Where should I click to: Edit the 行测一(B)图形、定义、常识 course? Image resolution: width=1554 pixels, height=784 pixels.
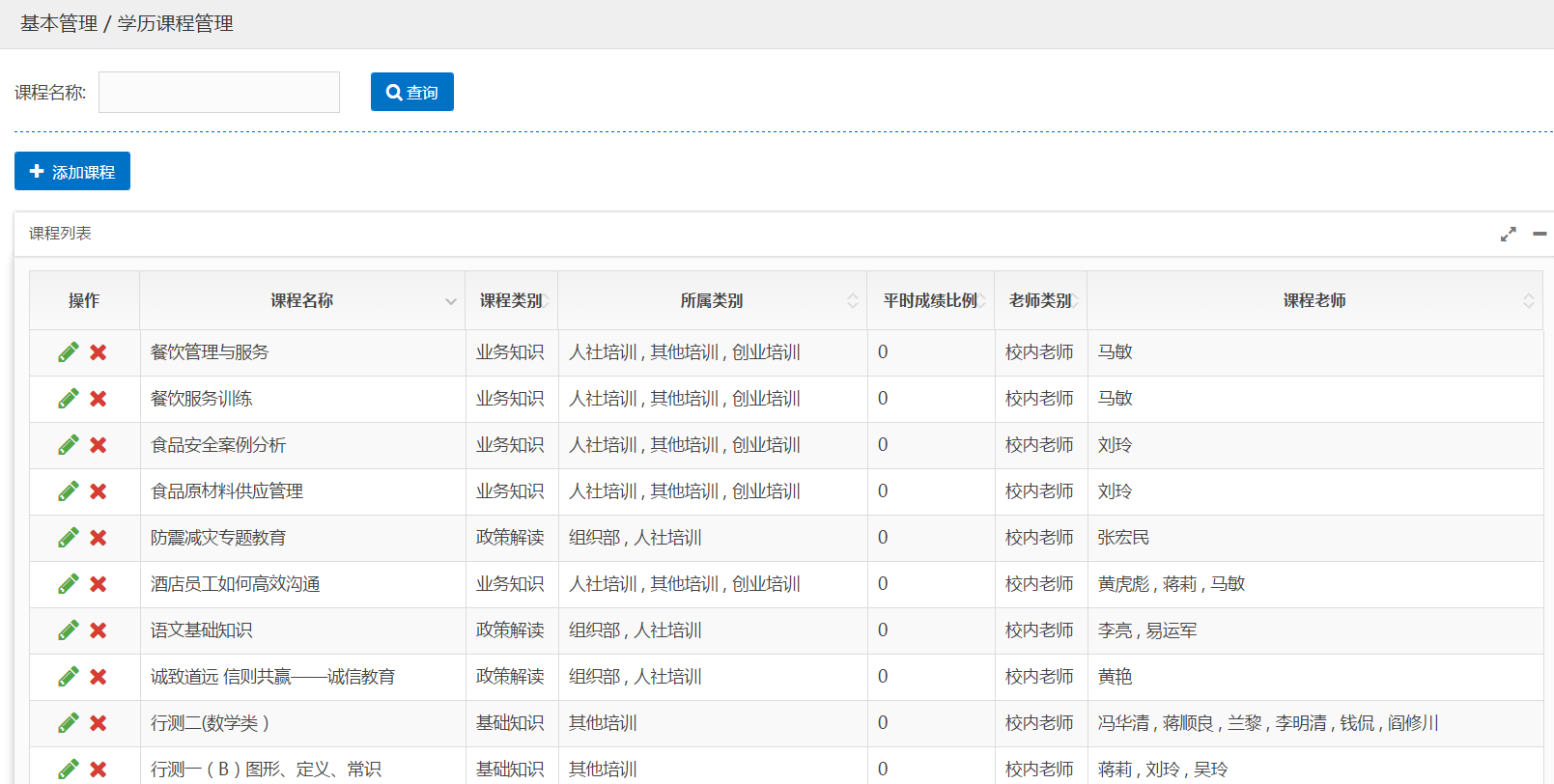click(69, 770)
